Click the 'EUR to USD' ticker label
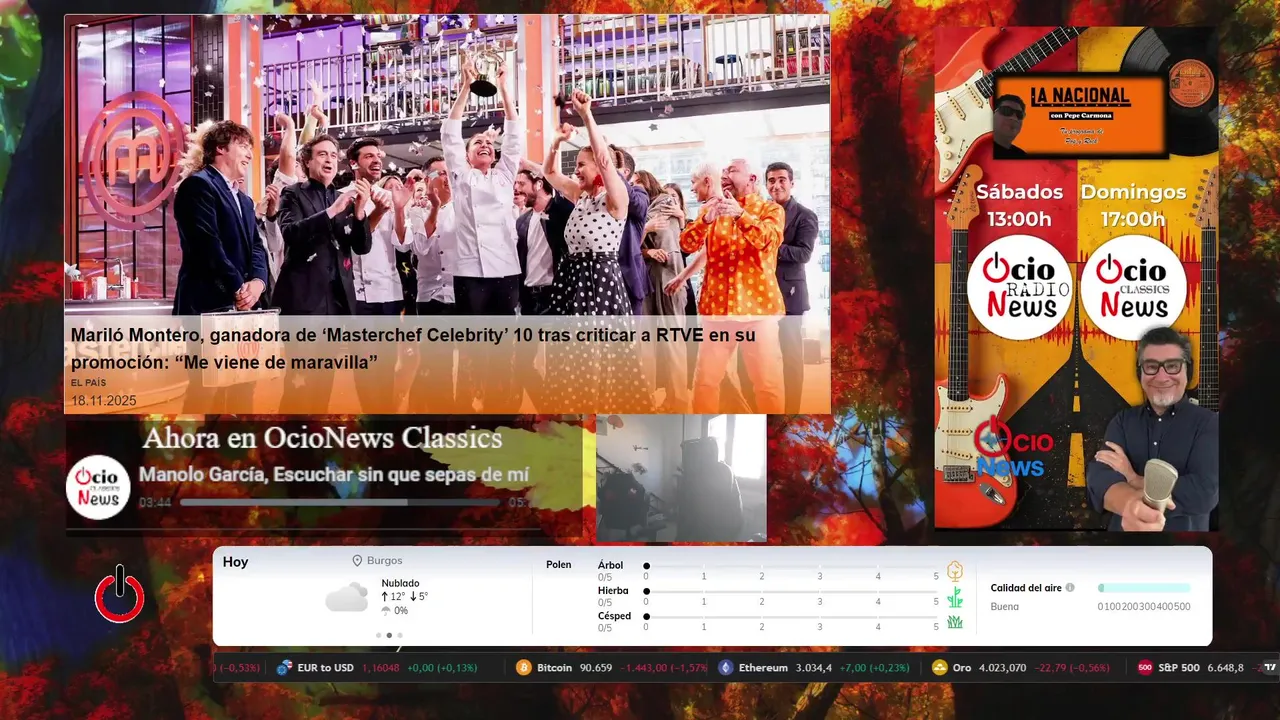Screen dimensions: 1280x720 (x=326, y=668)
